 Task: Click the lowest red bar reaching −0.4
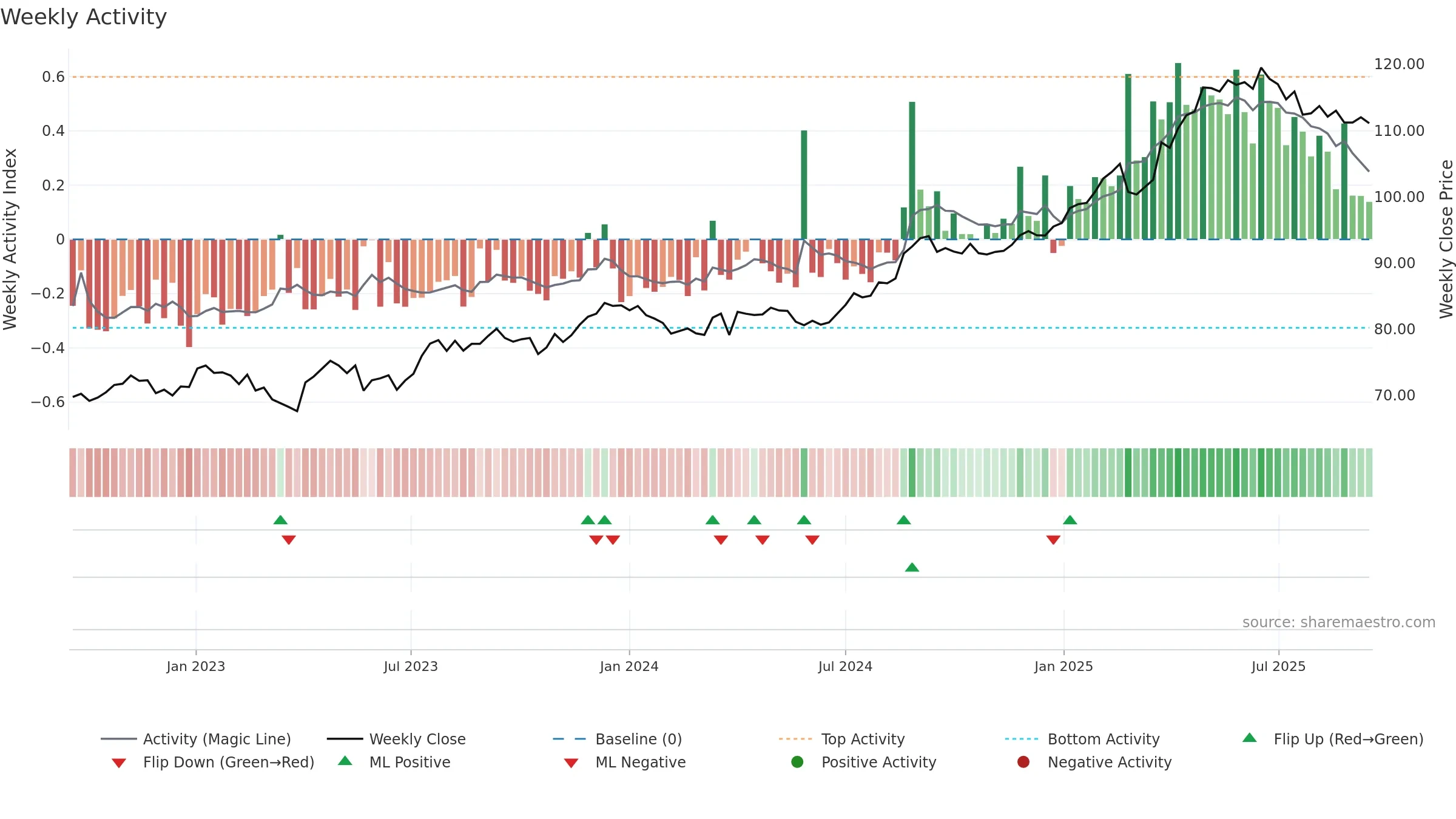click(189, 293)
